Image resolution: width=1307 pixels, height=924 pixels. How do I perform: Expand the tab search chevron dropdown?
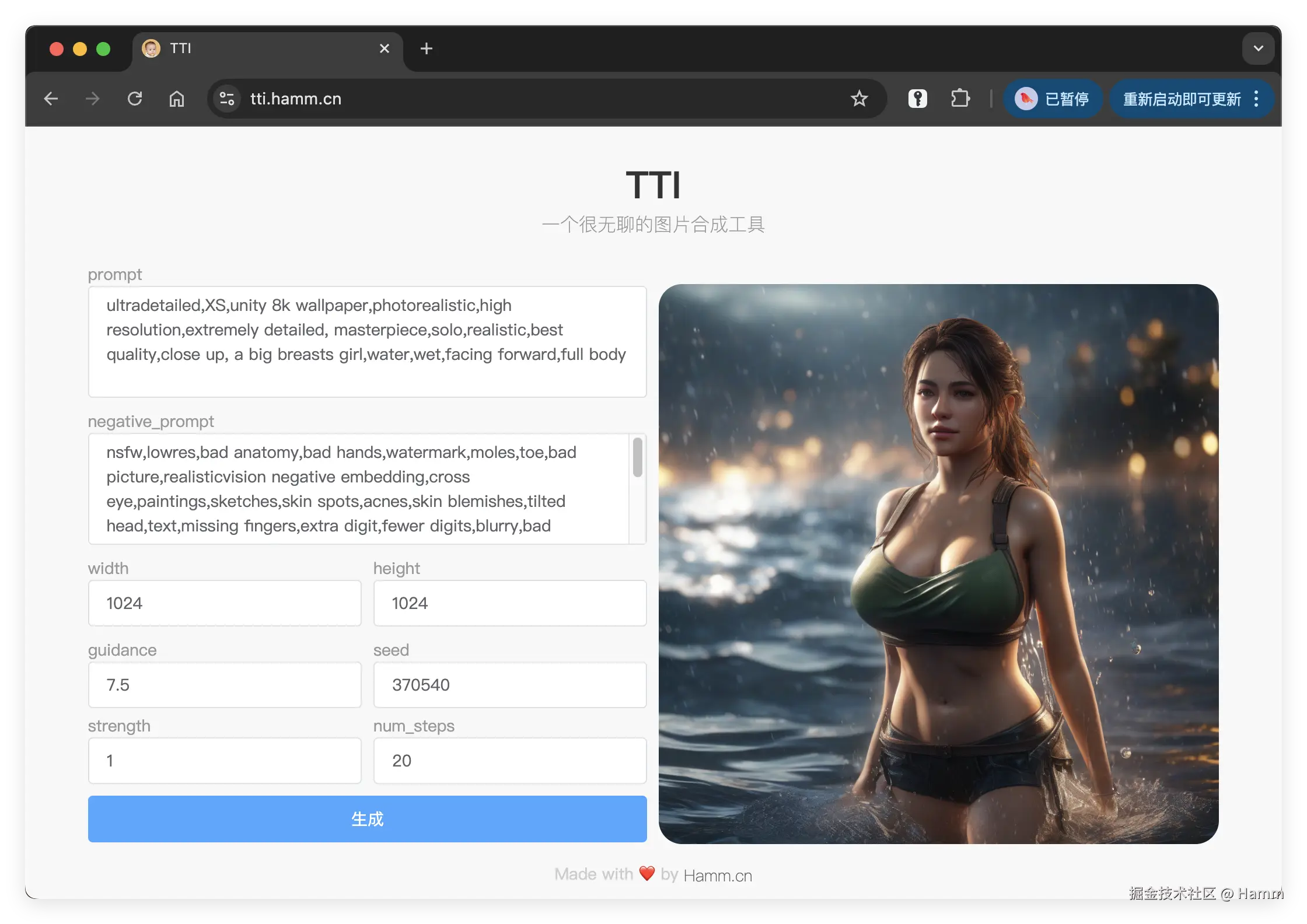(1258, 48)
